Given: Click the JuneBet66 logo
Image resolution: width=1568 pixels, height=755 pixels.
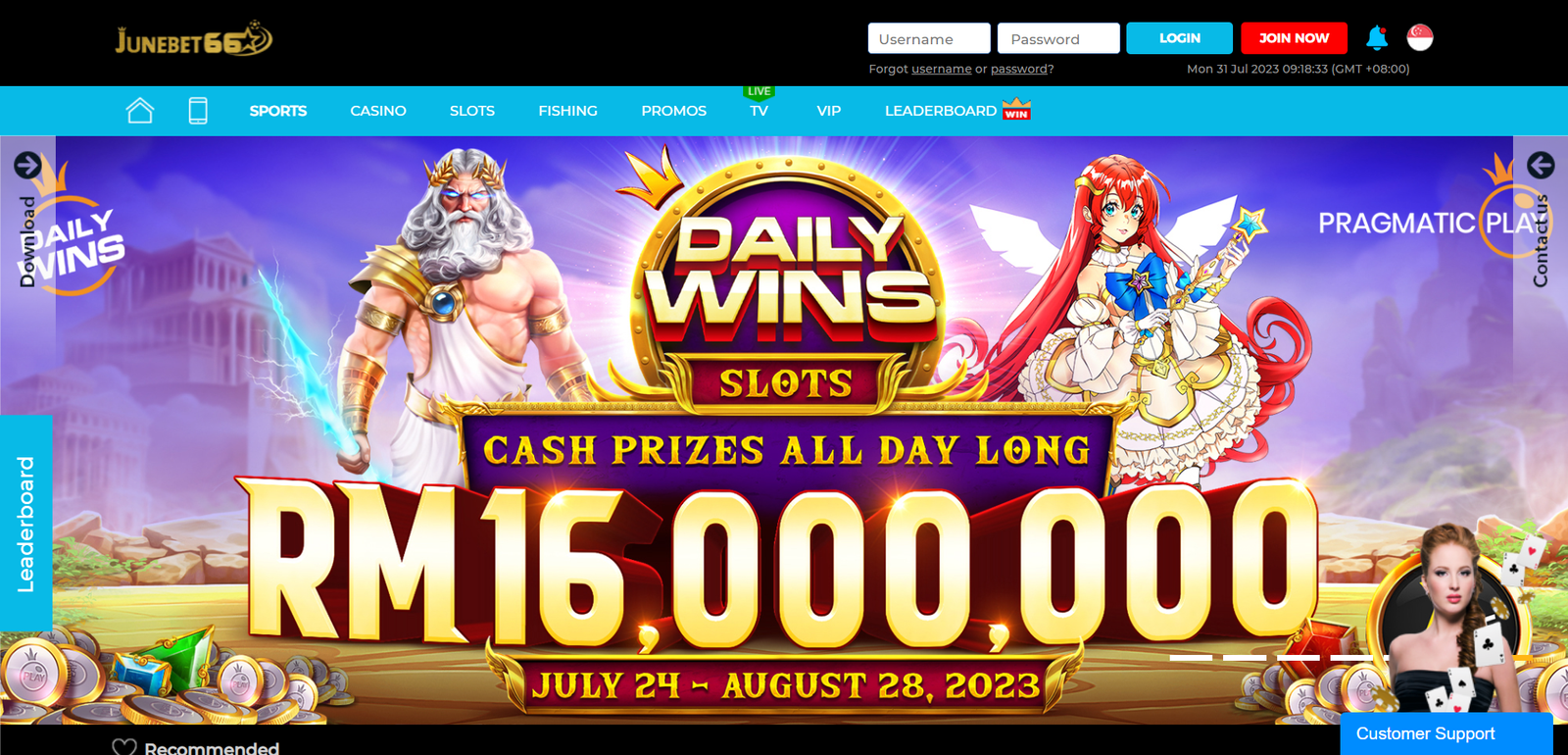Looking at the screenshot, I should 194,39.
